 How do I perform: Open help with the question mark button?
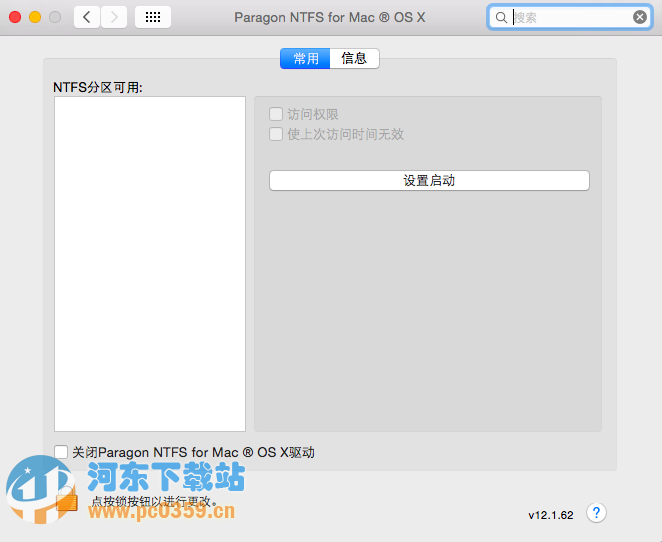coord(596,513)
